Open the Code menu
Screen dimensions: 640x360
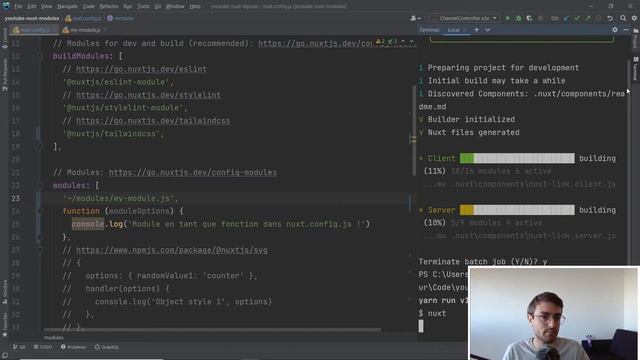tap(88, 6)
